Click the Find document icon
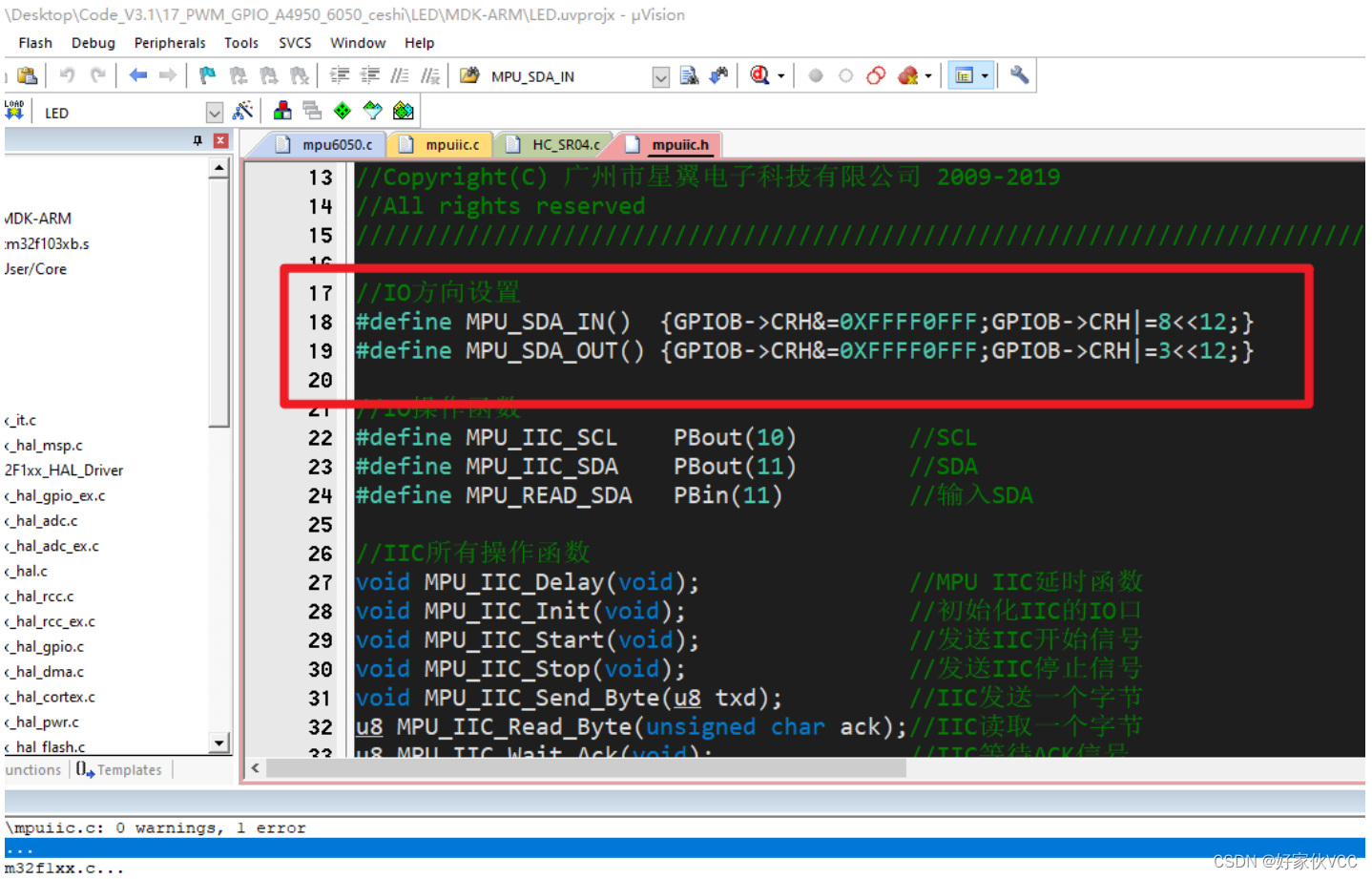Viewport: 1372px width, 879px height. pos(689,75)
